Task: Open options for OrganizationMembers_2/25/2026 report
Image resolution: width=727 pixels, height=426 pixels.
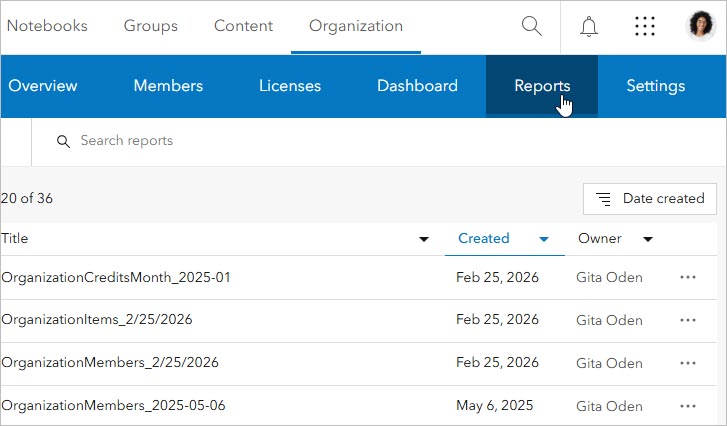Action: [x=688, y=363]
